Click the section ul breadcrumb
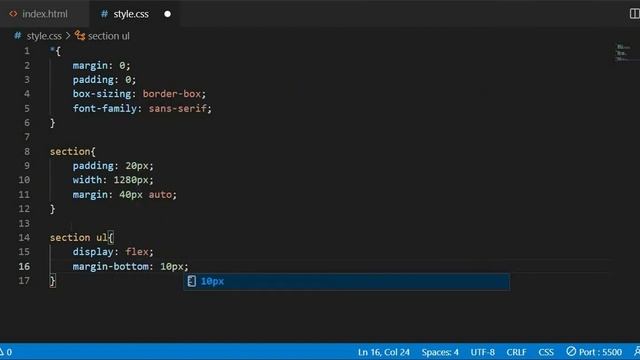This screenshot has width=640, height=360. [x=109, y=36]
